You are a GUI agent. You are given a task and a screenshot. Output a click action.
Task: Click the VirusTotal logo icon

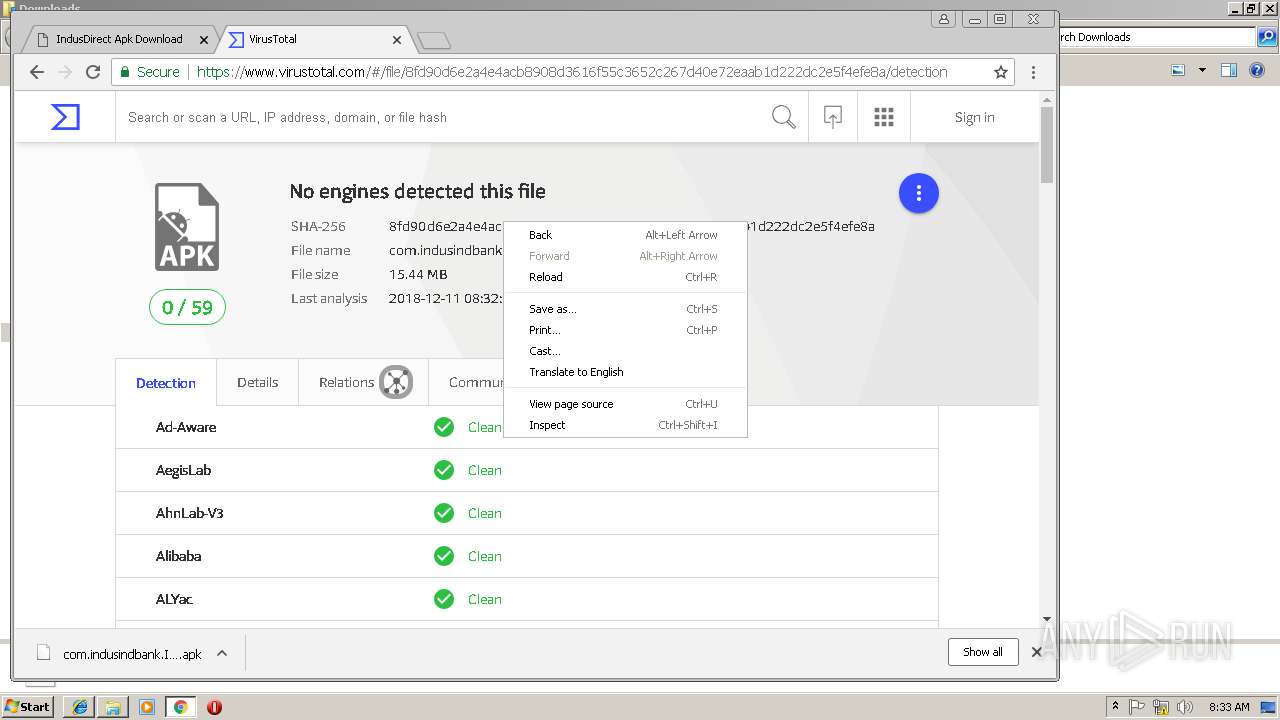[65, 117]
